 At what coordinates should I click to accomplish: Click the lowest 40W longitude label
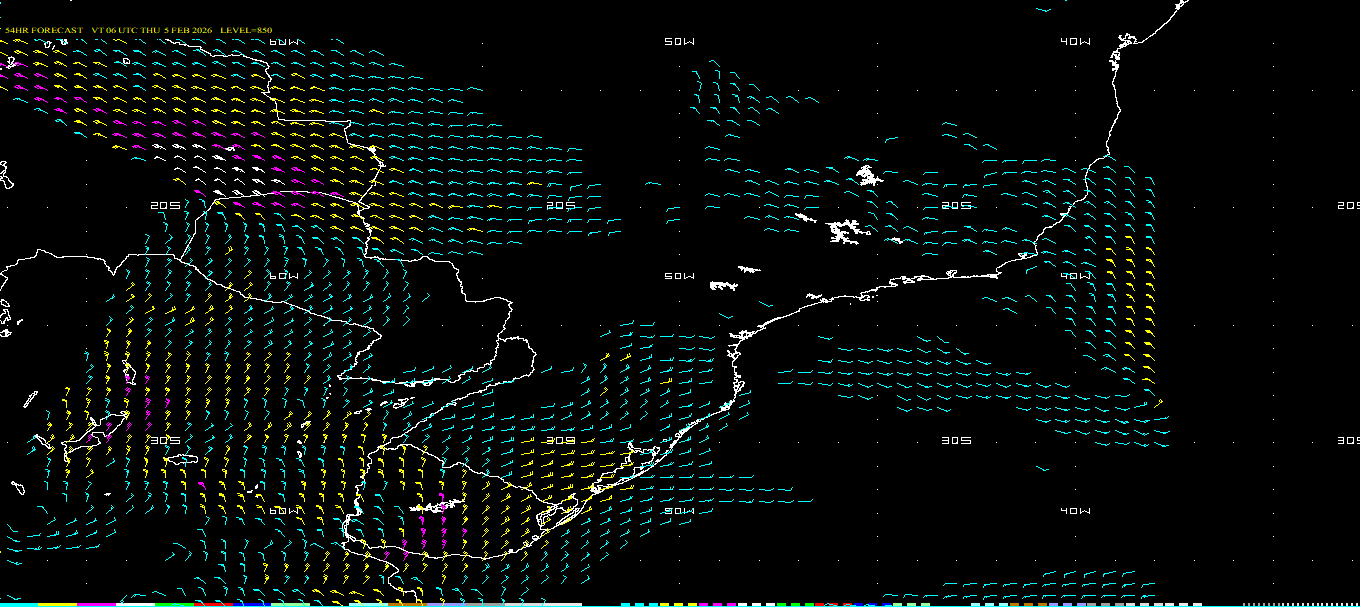coord(1075,511)
